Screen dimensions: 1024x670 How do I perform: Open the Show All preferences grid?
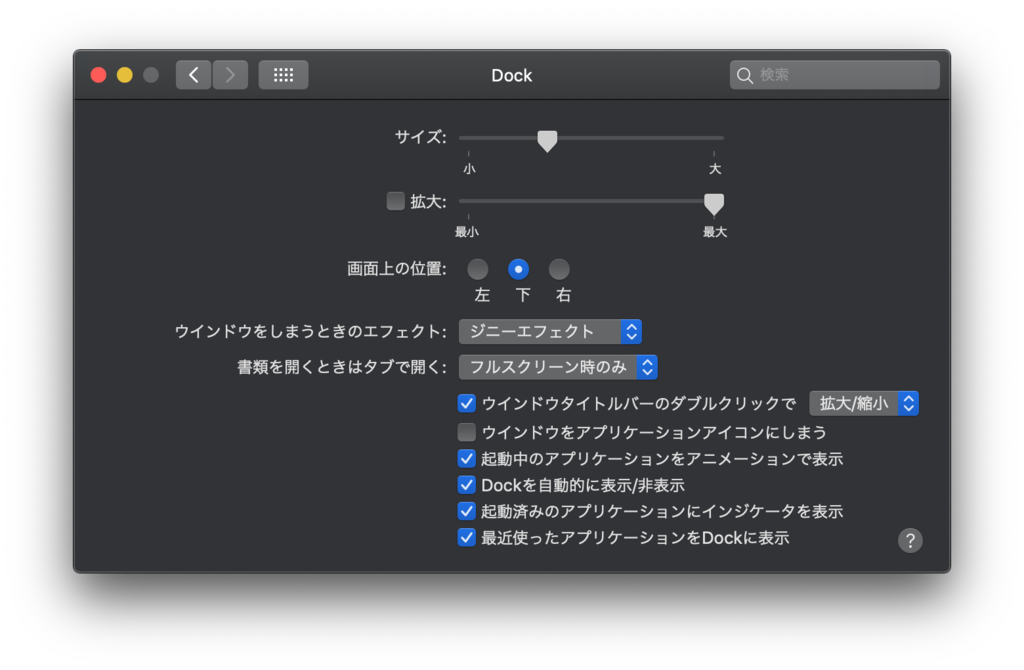(x=283, y=74)
